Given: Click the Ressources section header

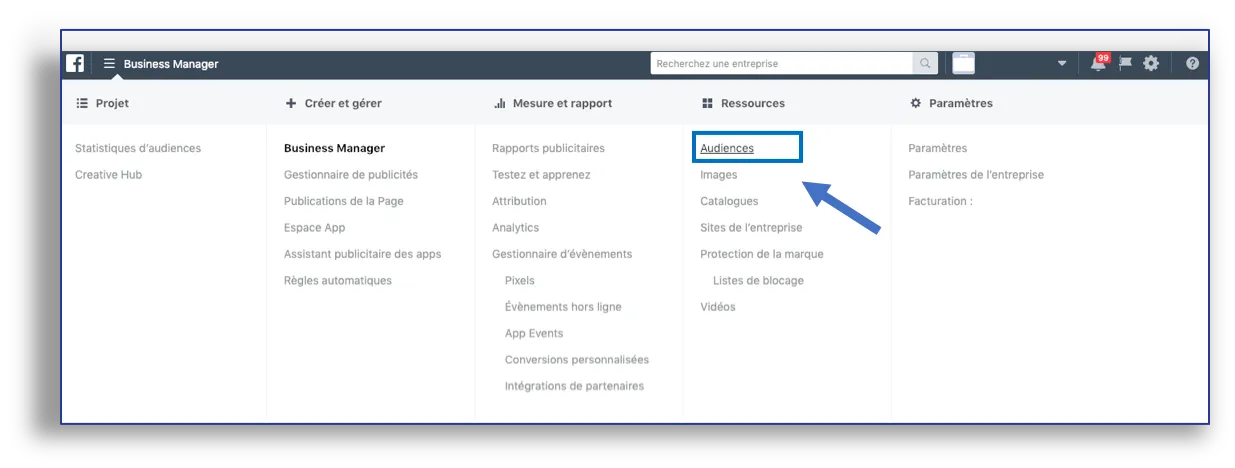Looking at the screenshot, I should [x=743, y=103].
